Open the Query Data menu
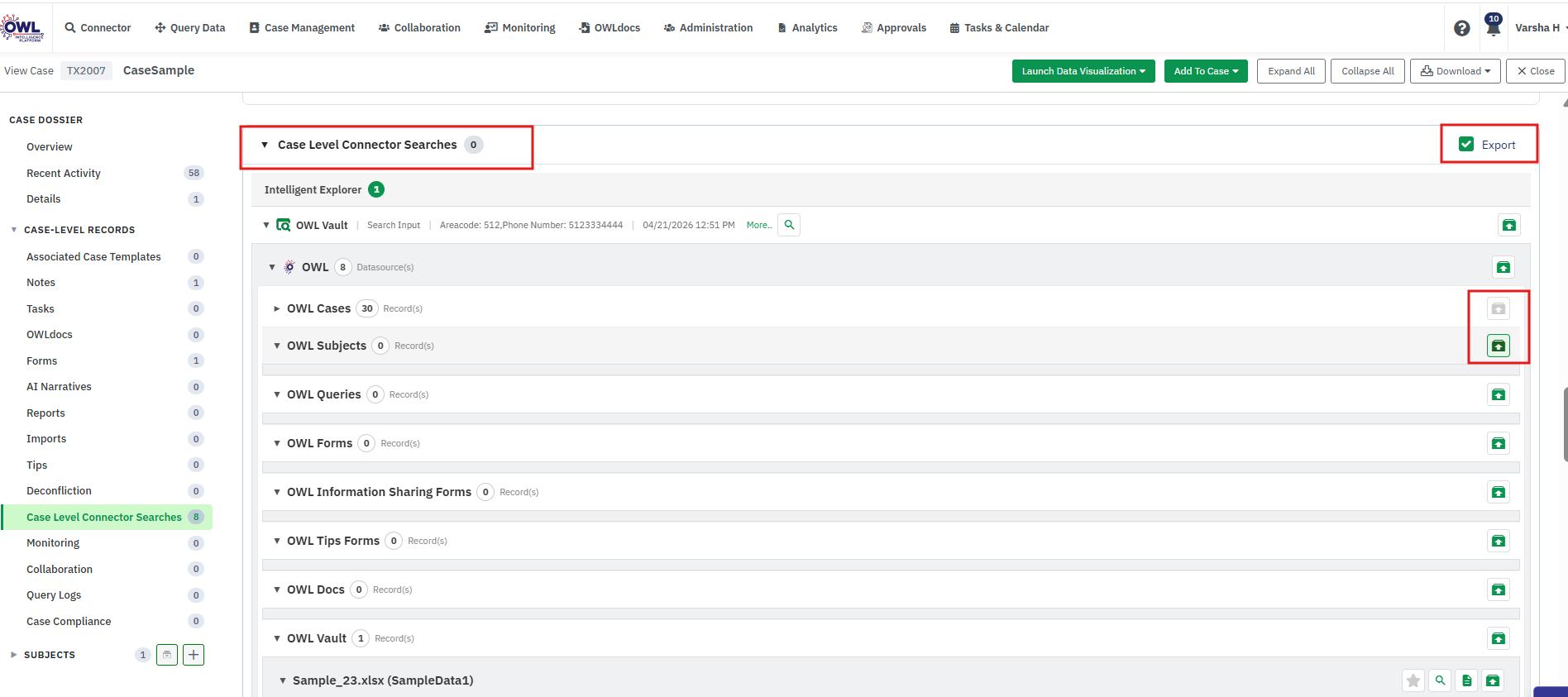The image size is (1568, 697). click(190, 27)
